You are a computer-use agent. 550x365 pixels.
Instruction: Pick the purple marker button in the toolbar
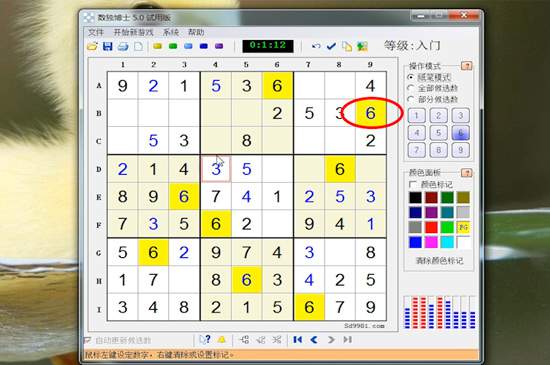219,46
